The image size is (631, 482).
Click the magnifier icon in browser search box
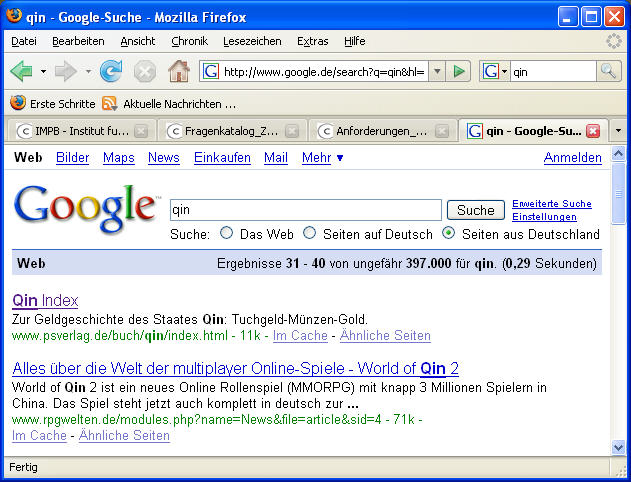click(x=608, y=71)
